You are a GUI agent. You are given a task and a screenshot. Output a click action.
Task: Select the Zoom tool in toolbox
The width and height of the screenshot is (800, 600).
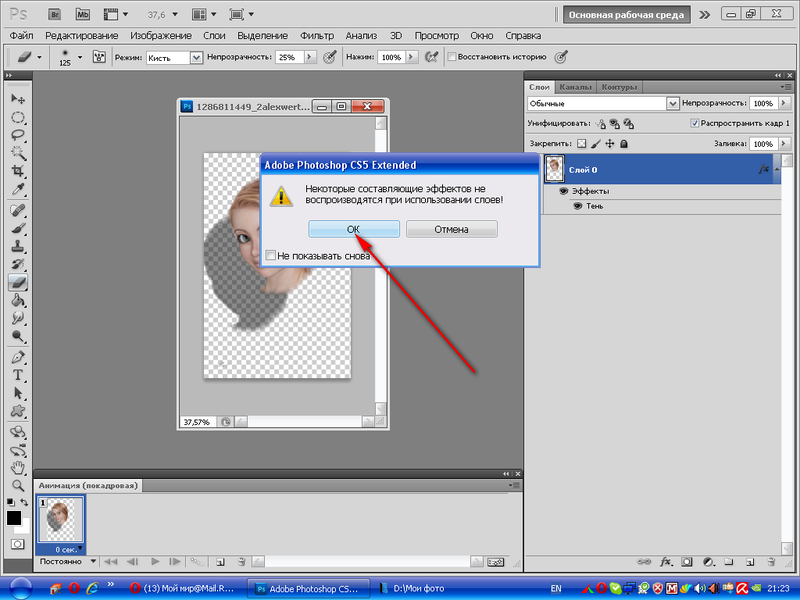click(18, 485)
